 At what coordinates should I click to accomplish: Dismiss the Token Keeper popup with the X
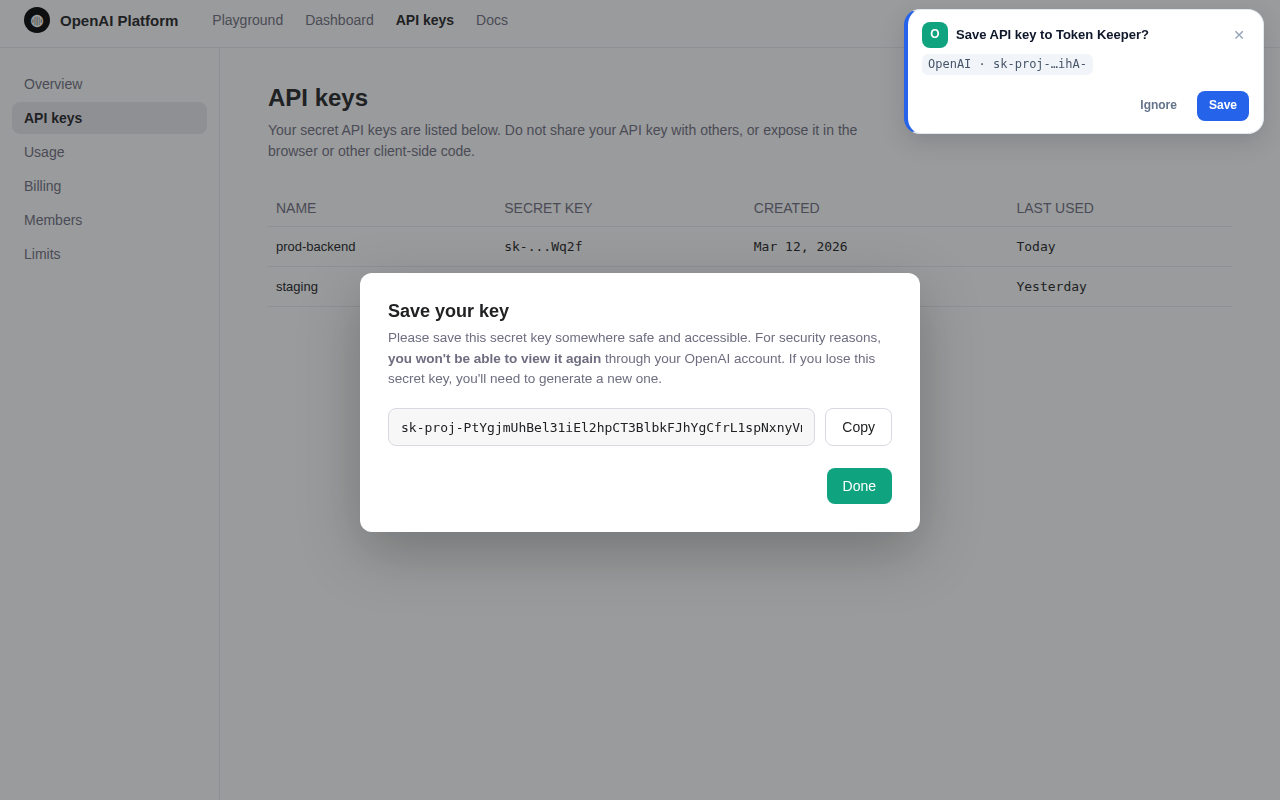pyautogui.click(x=1239, y=35)
